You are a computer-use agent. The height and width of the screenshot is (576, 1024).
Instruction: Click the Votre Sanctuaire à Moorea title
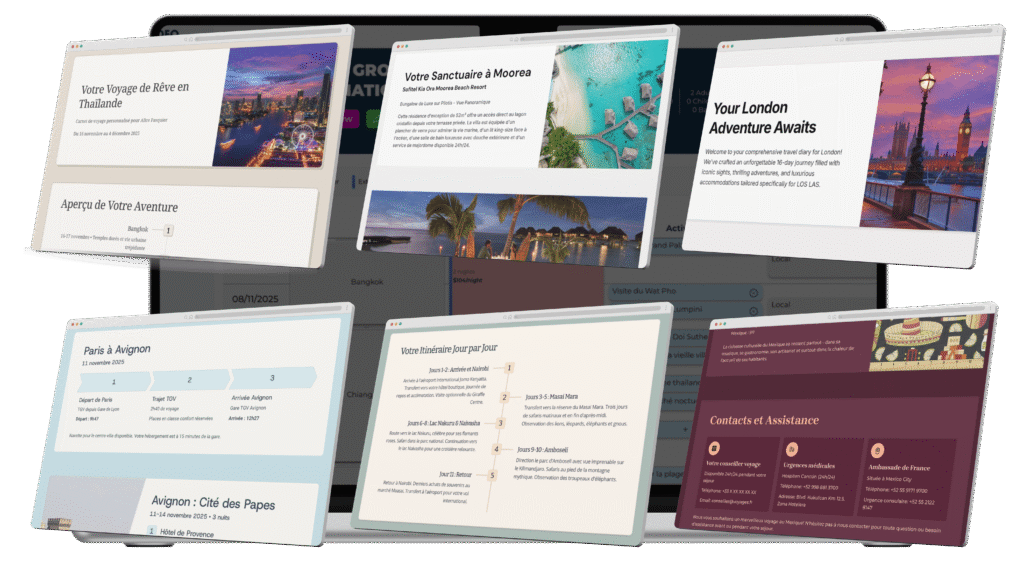click(x=467, y=74)
